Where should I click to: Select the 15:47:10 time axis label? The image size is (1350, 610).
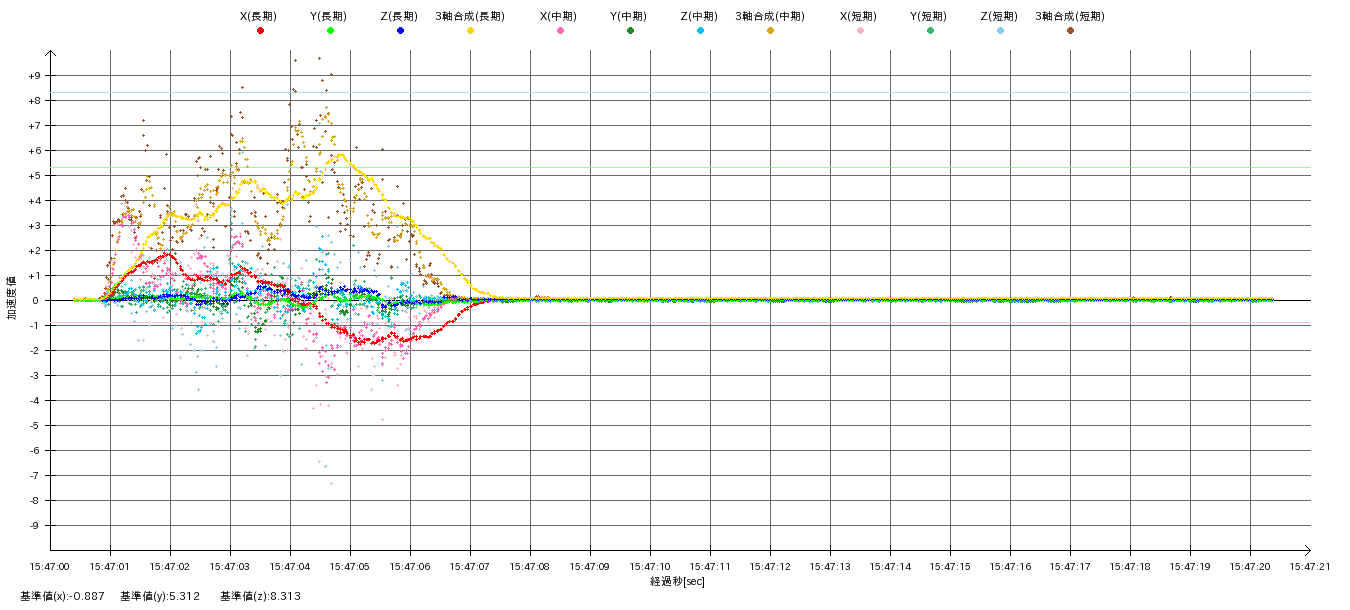click(x=650, y=566)
